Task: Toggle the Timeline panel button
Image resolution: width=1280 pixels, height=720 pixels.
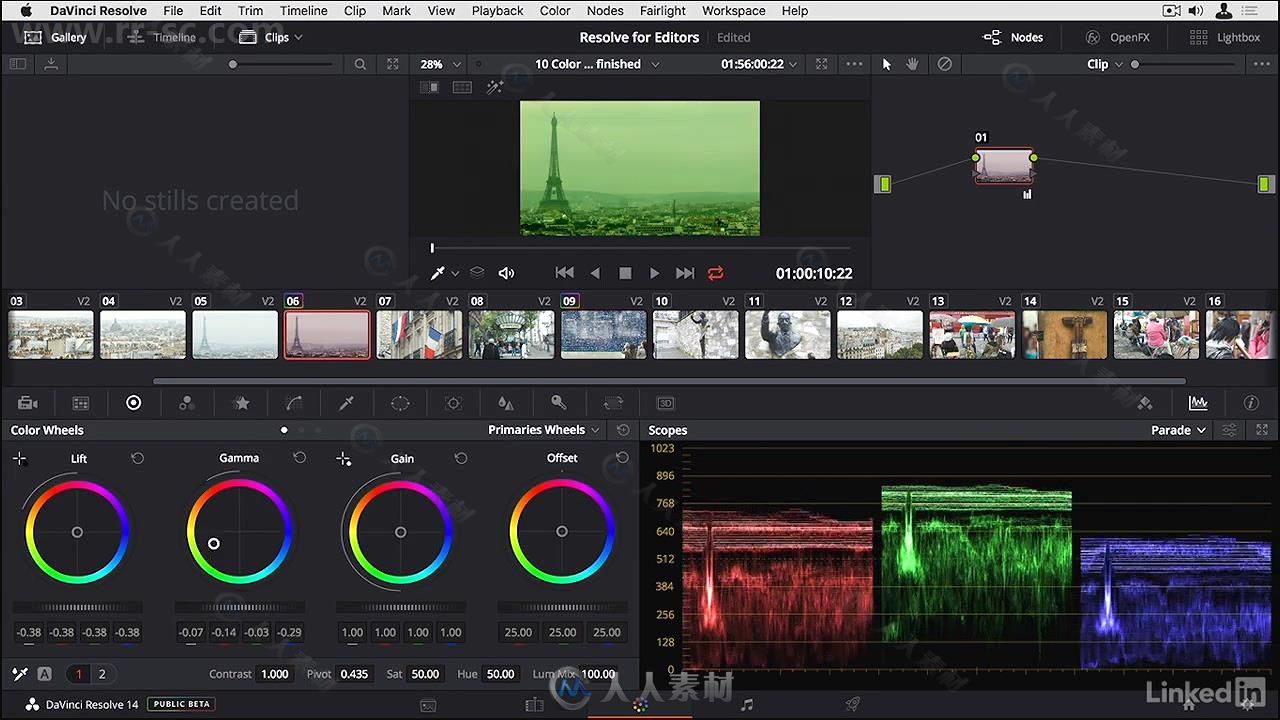Action: click(162, 37)
